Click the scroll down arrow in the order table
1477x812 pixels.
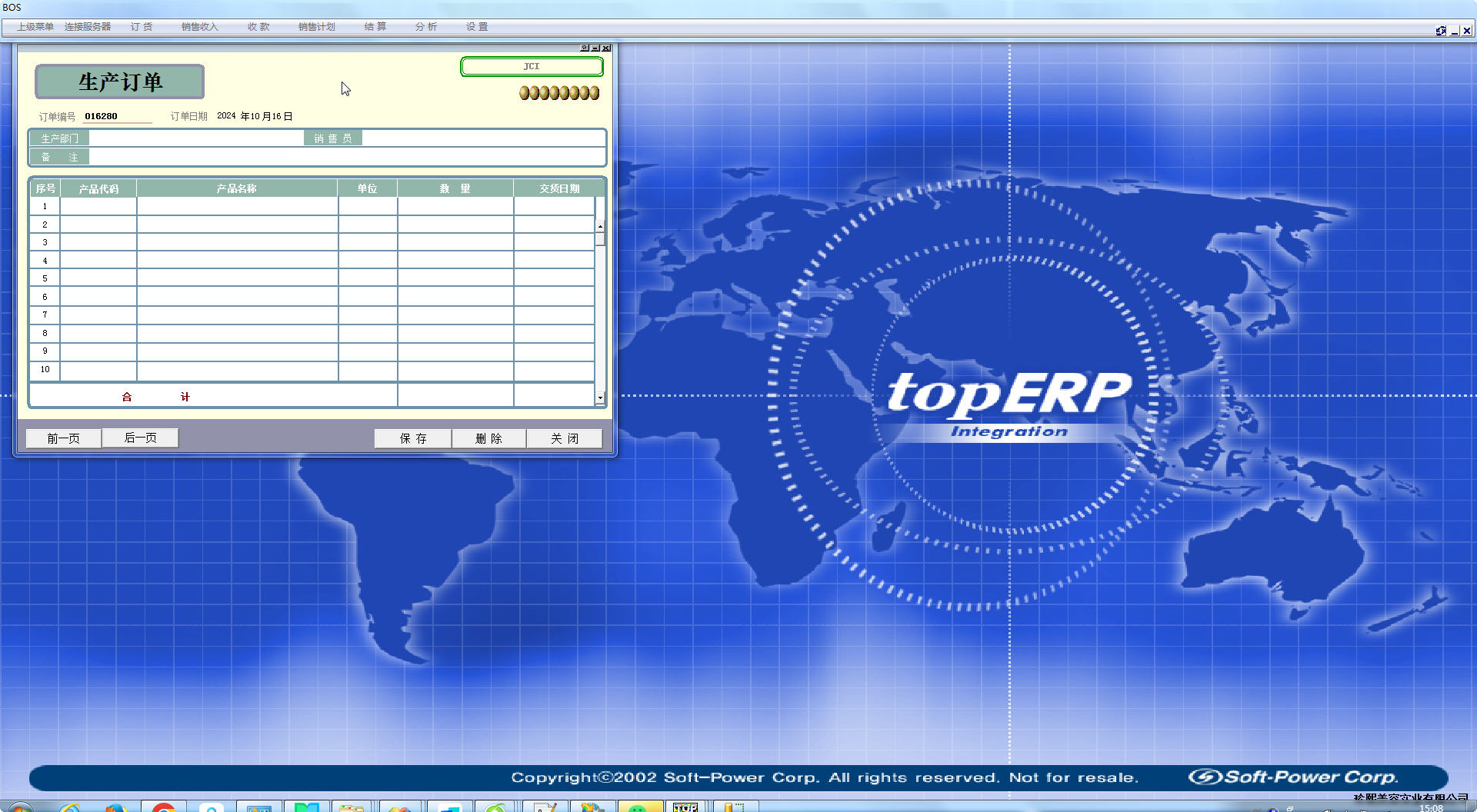point(600,398)
